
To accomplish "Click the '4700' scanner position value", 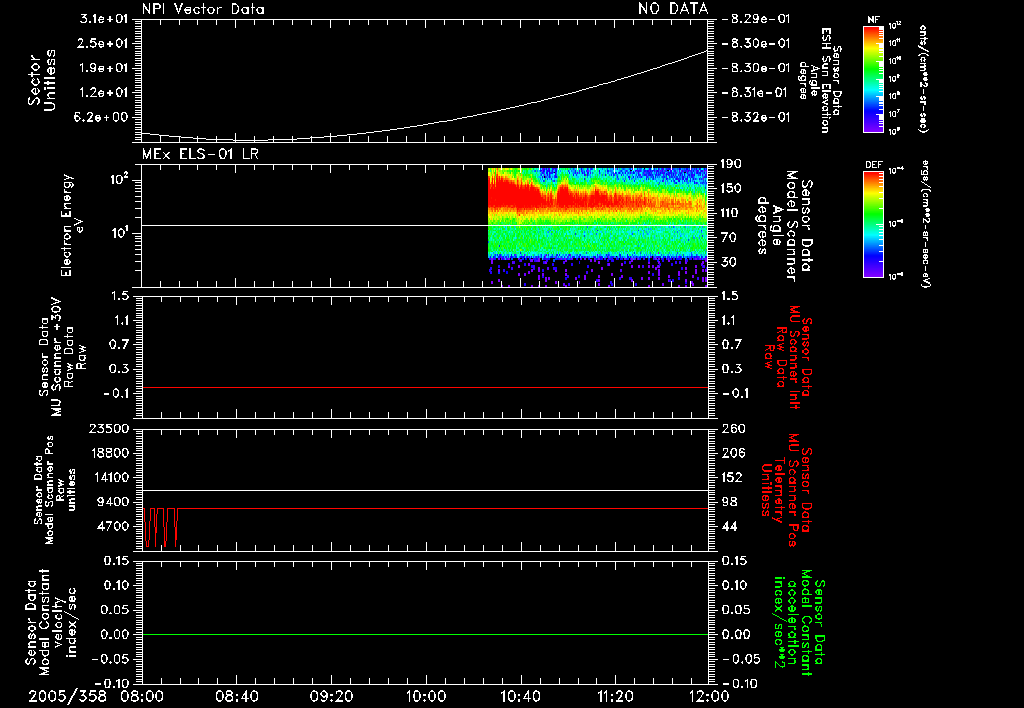I will tap(113, 526).
